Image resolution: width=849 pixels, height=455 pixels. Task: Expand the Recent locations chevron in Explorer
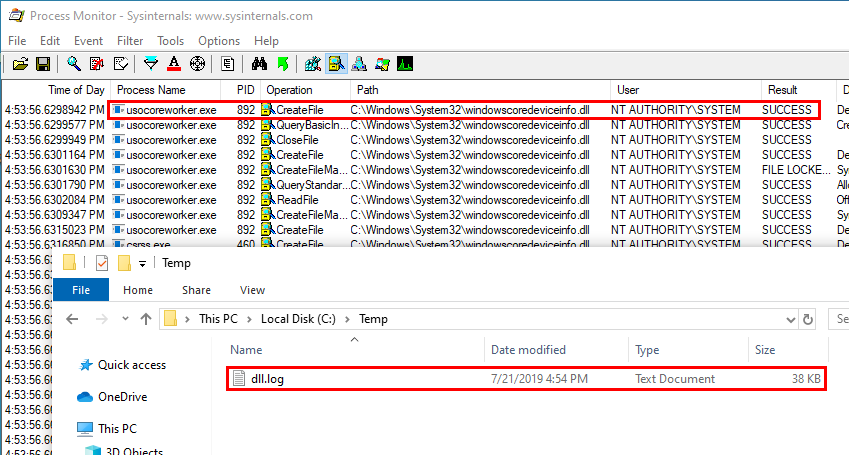[119, 319]
